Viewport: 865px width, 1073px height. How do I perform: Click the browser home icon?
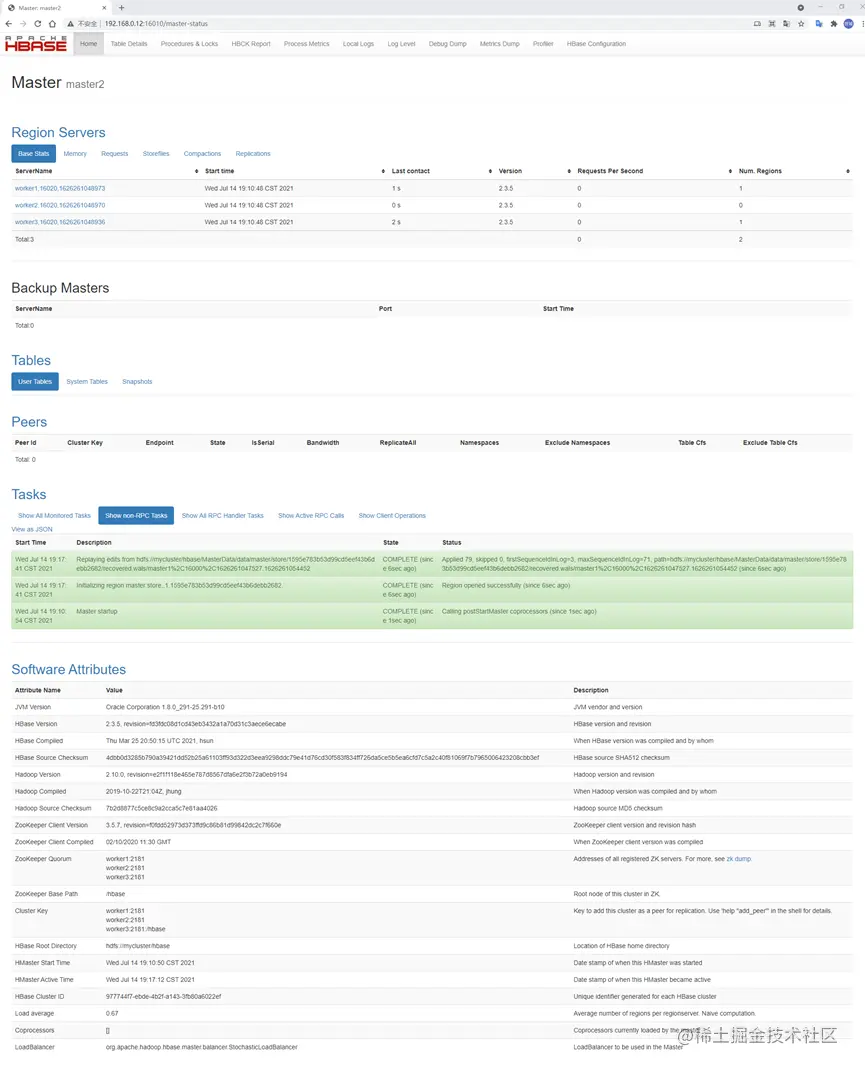(x=52, y=23)
